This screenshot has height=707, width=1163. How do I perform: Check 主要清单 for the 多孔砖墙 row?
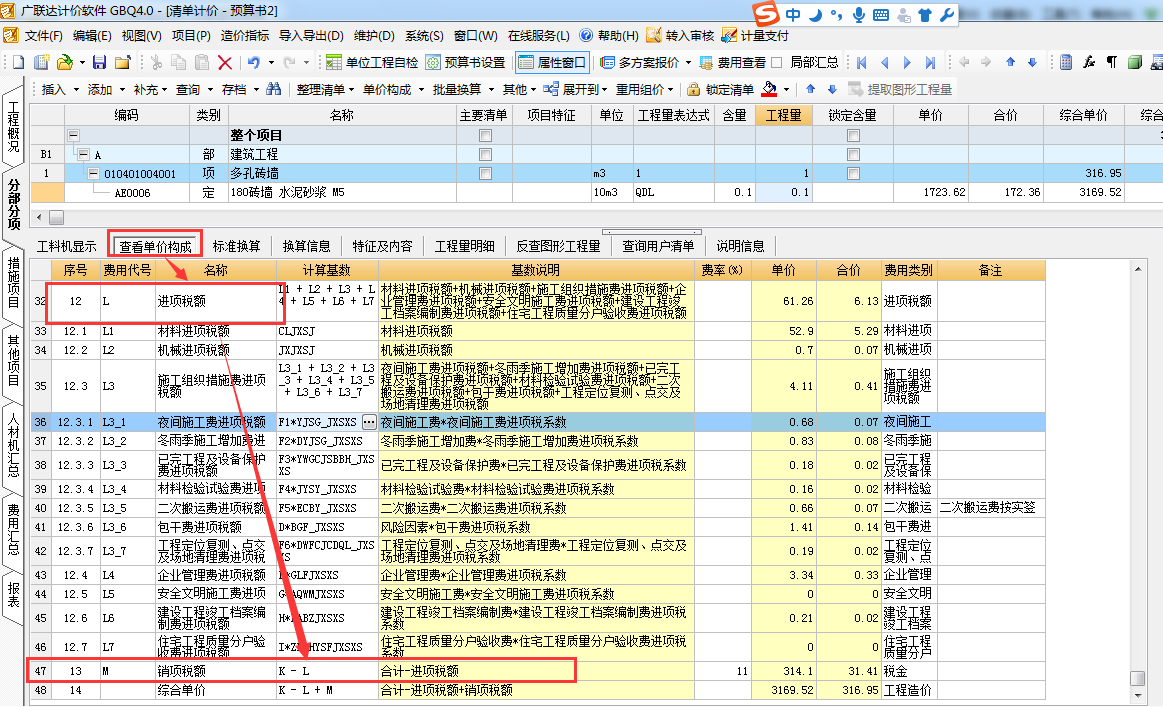pyautogui.click(x=485, y=174)
